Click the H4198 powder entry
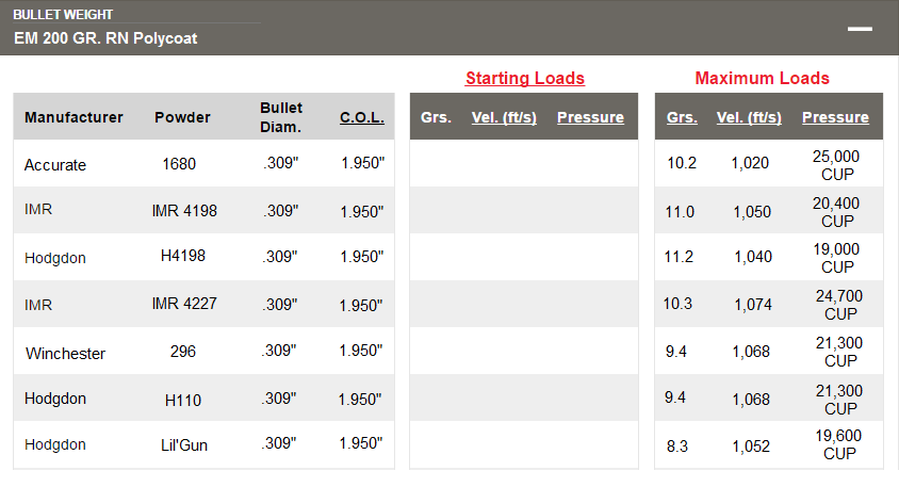This screenshot has width=899, height=487. [183, 256]
